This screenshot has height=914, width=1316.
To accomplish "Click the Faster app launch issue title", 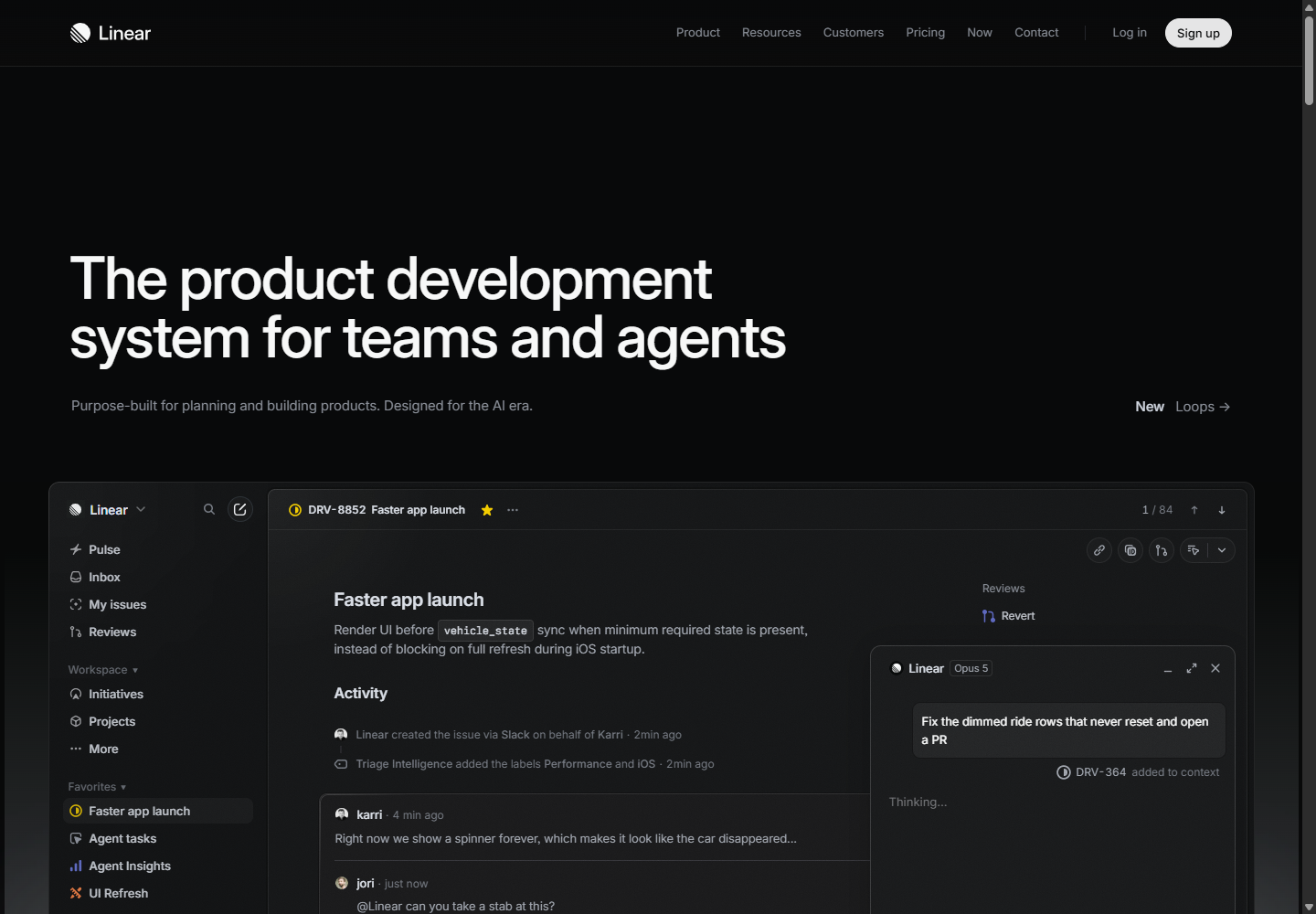I will click(x=409, y=600).
